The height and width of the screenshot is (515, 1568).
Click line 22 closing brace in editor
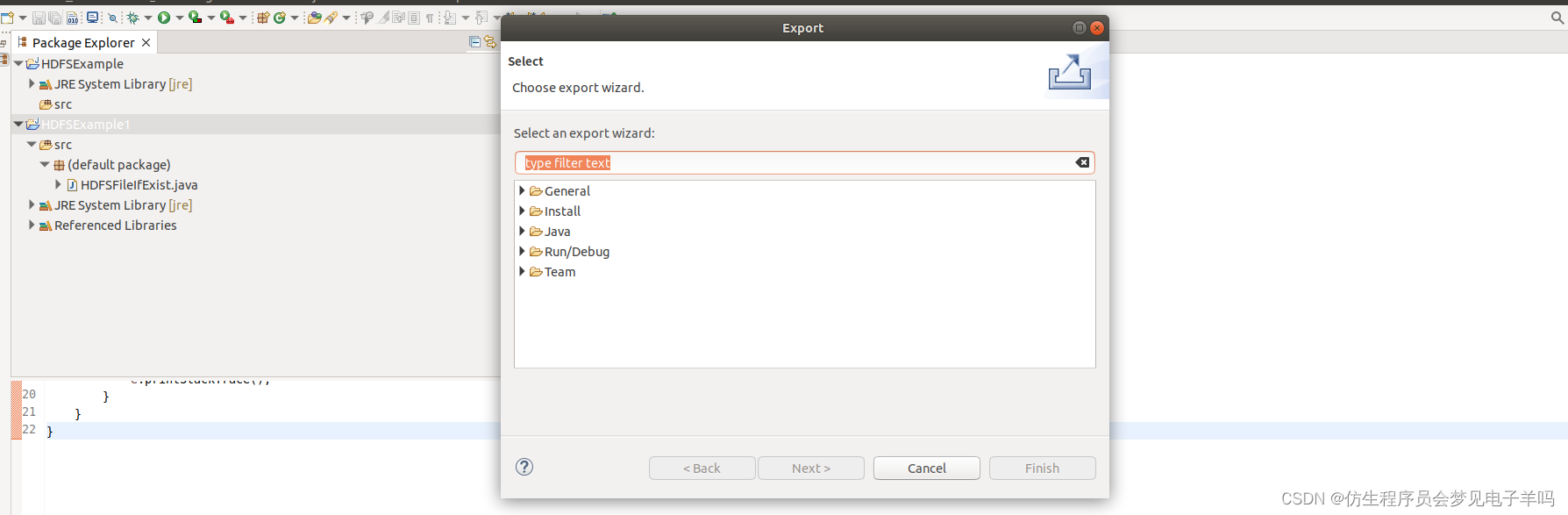49,431
